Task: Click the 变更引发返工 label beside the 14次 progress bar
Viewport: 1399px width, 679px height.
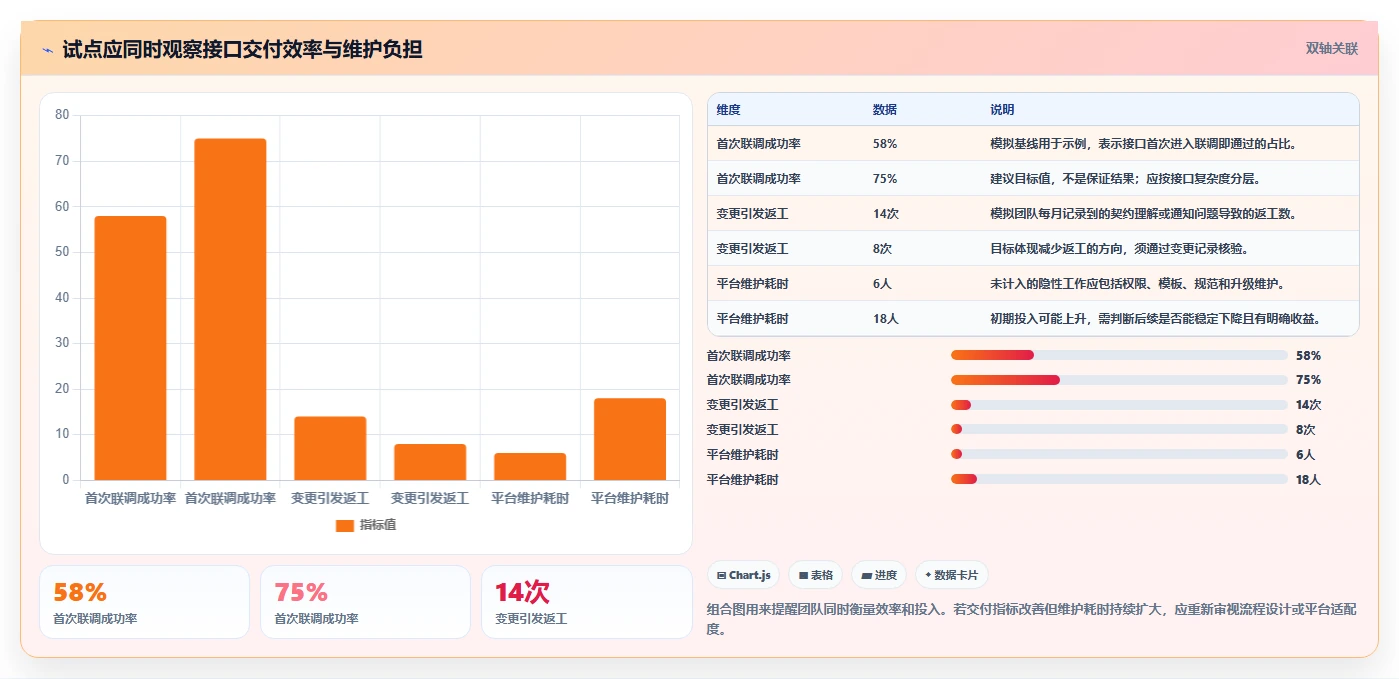Action: [x=742, y=405]
